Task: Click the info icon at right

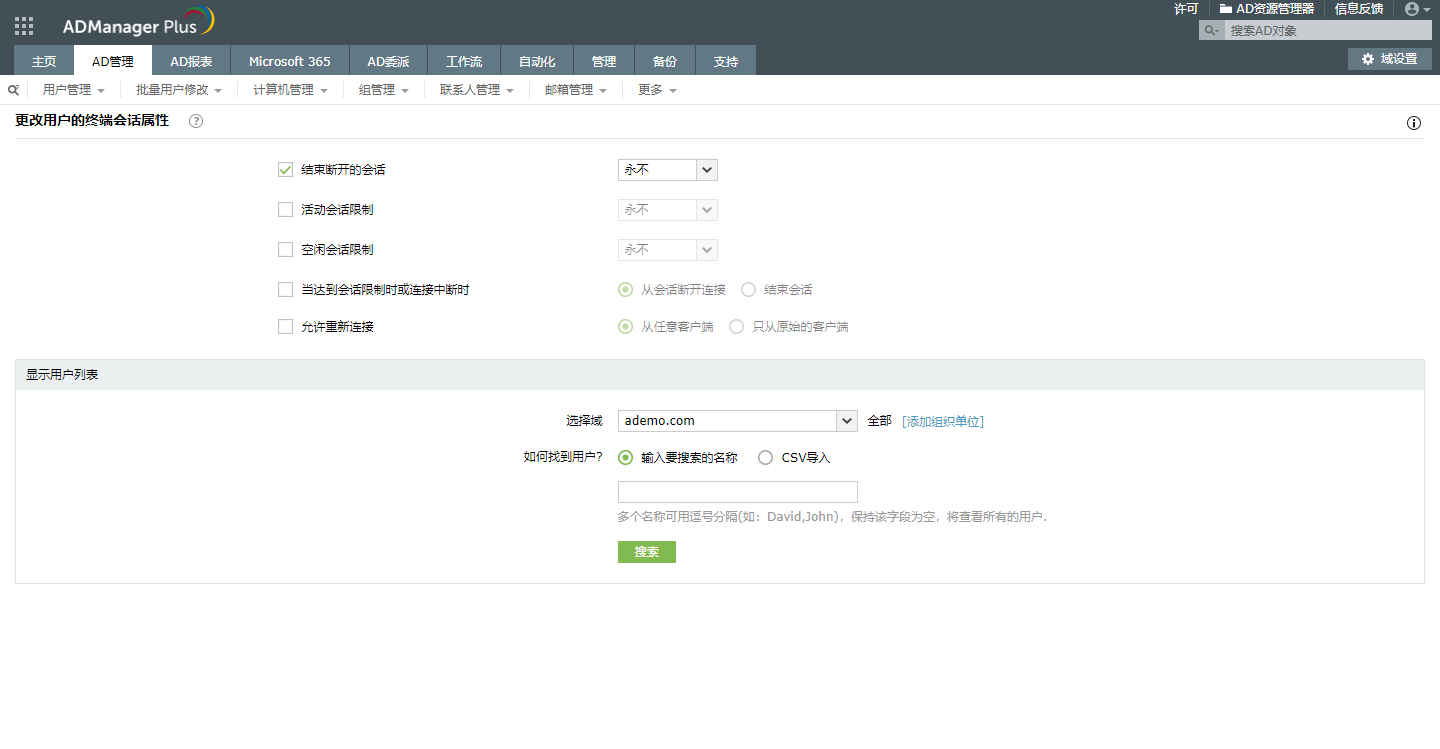Action: 1414,123
